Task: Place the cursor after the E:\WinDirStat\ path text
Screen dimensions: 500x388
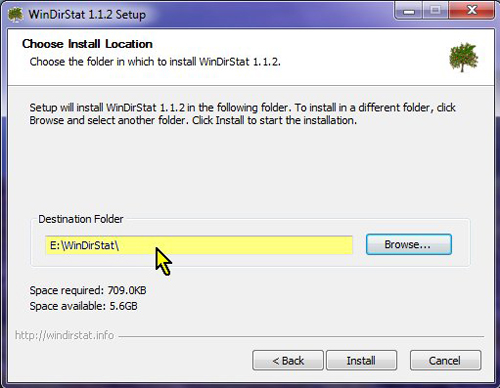Action: 120,245
